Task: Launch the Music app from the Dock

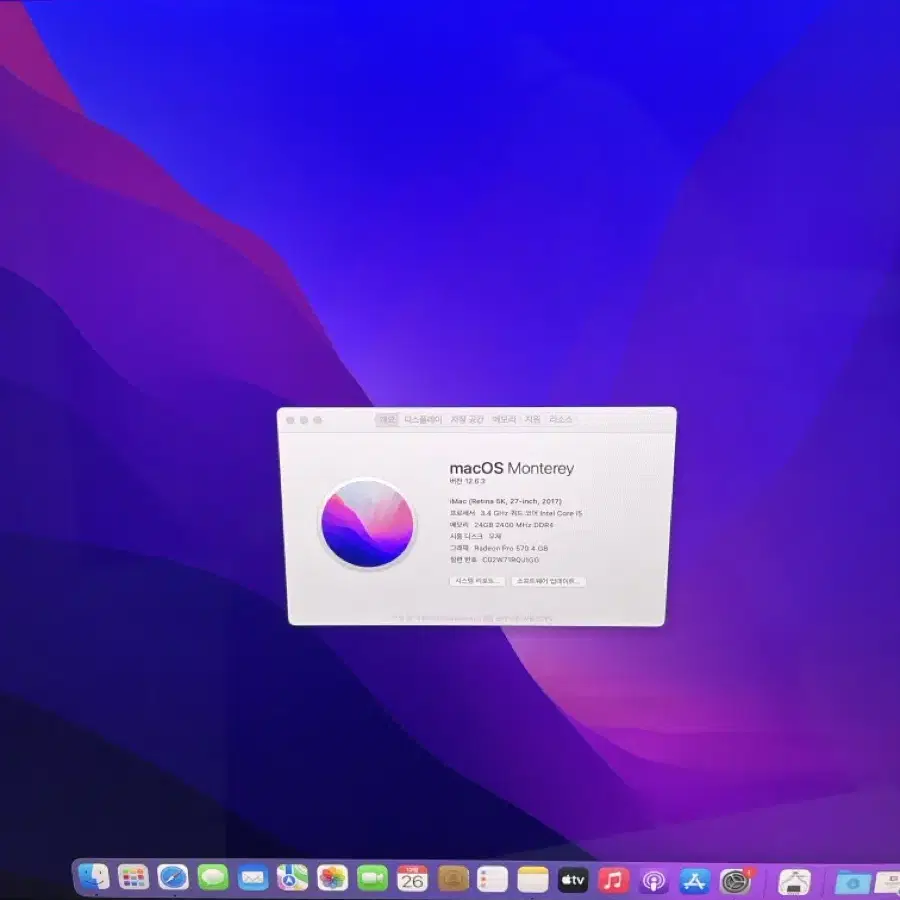Action: coord(613,880)
